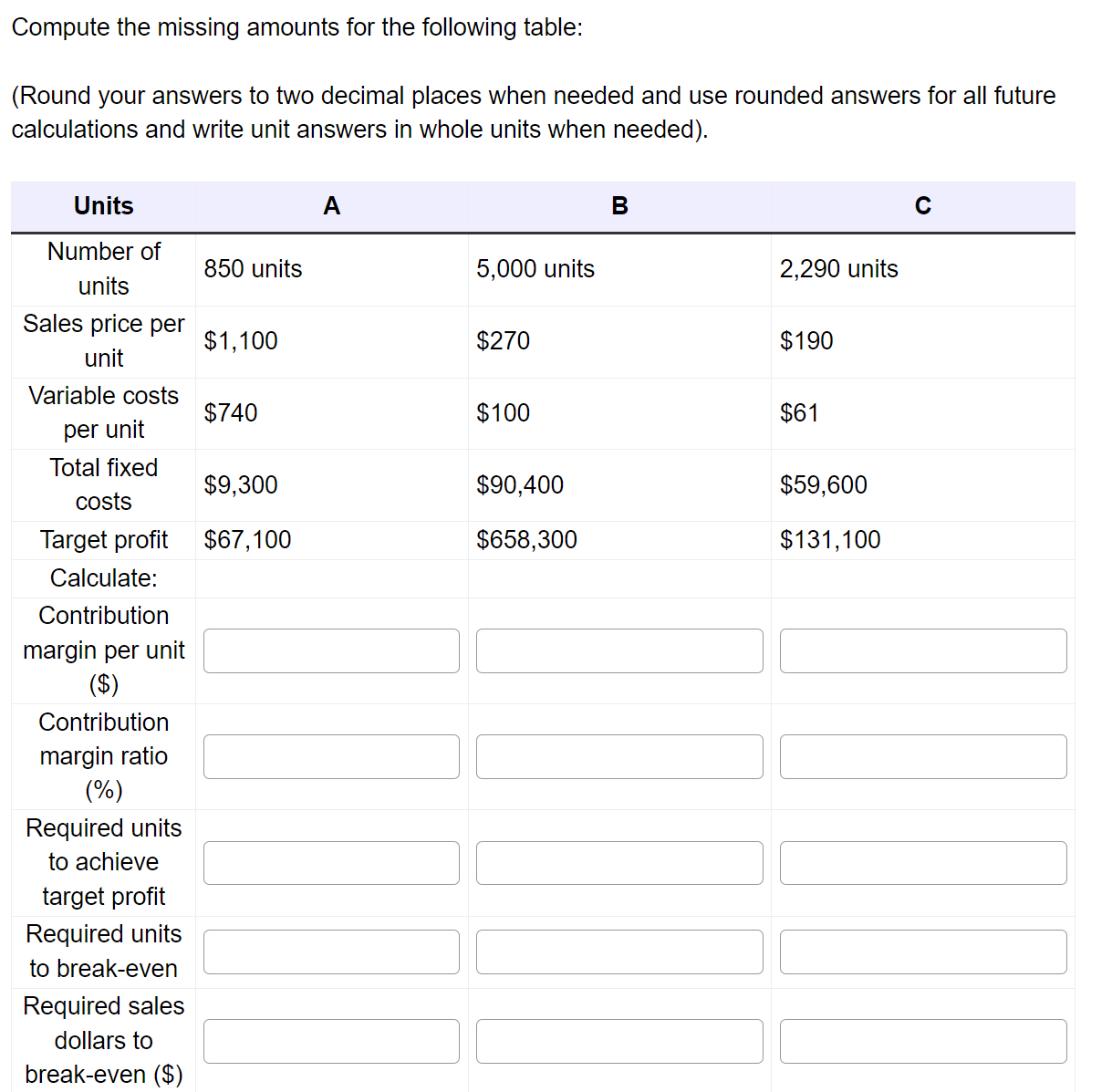Screen dimensions: 1112x1092
Task: Click the column C table header
Action: pyautogui.click(x=922, y=206)
